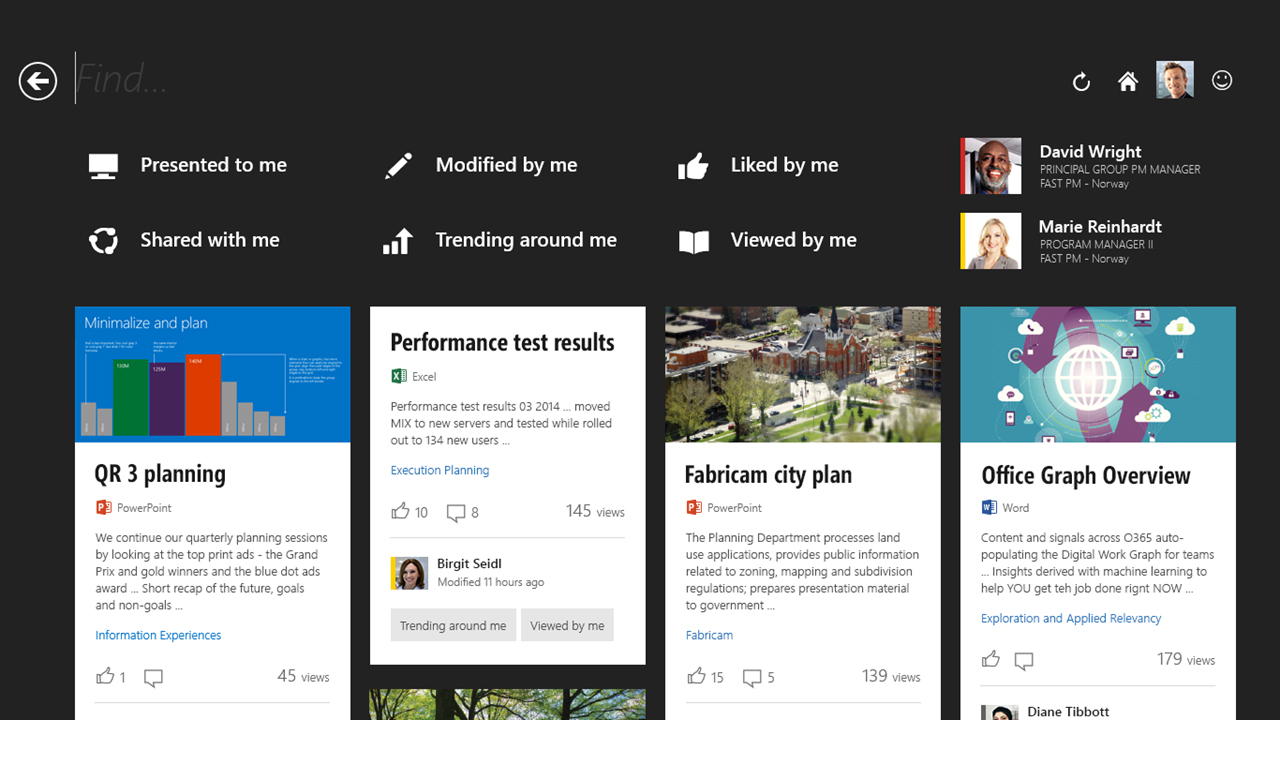Screen dimensions: 1280x768
Task: Like the Fabricam city plan card
Action: tap(696, 676)
